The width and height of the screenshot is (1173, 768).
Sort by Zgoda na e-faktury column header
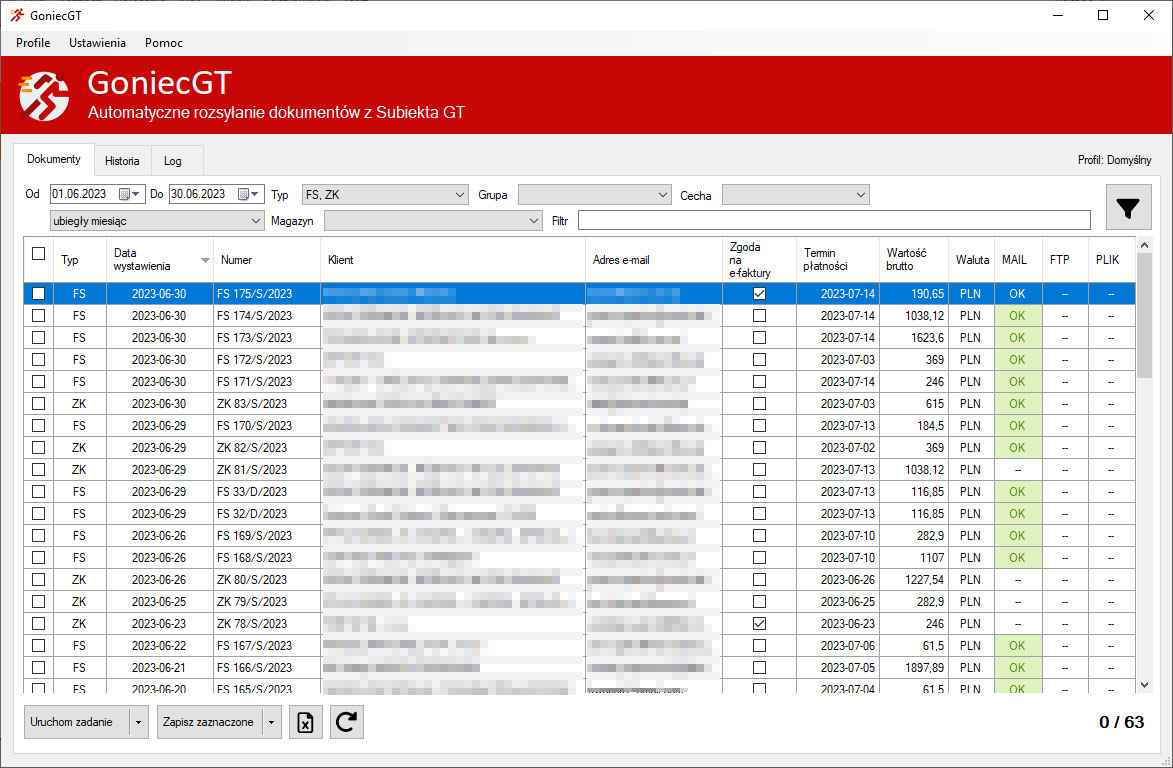(759, 260)
